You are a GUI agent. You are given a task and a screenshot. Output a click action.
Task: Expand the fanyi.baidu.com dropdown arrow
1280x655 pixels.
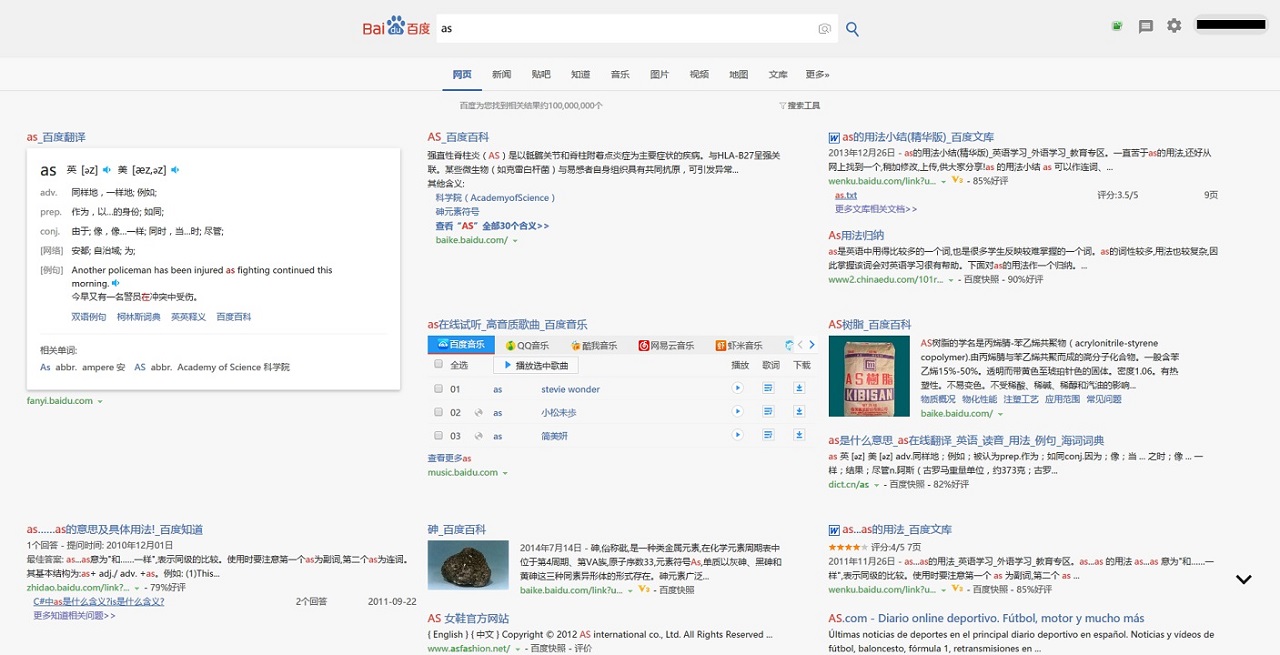coord(100,402)
